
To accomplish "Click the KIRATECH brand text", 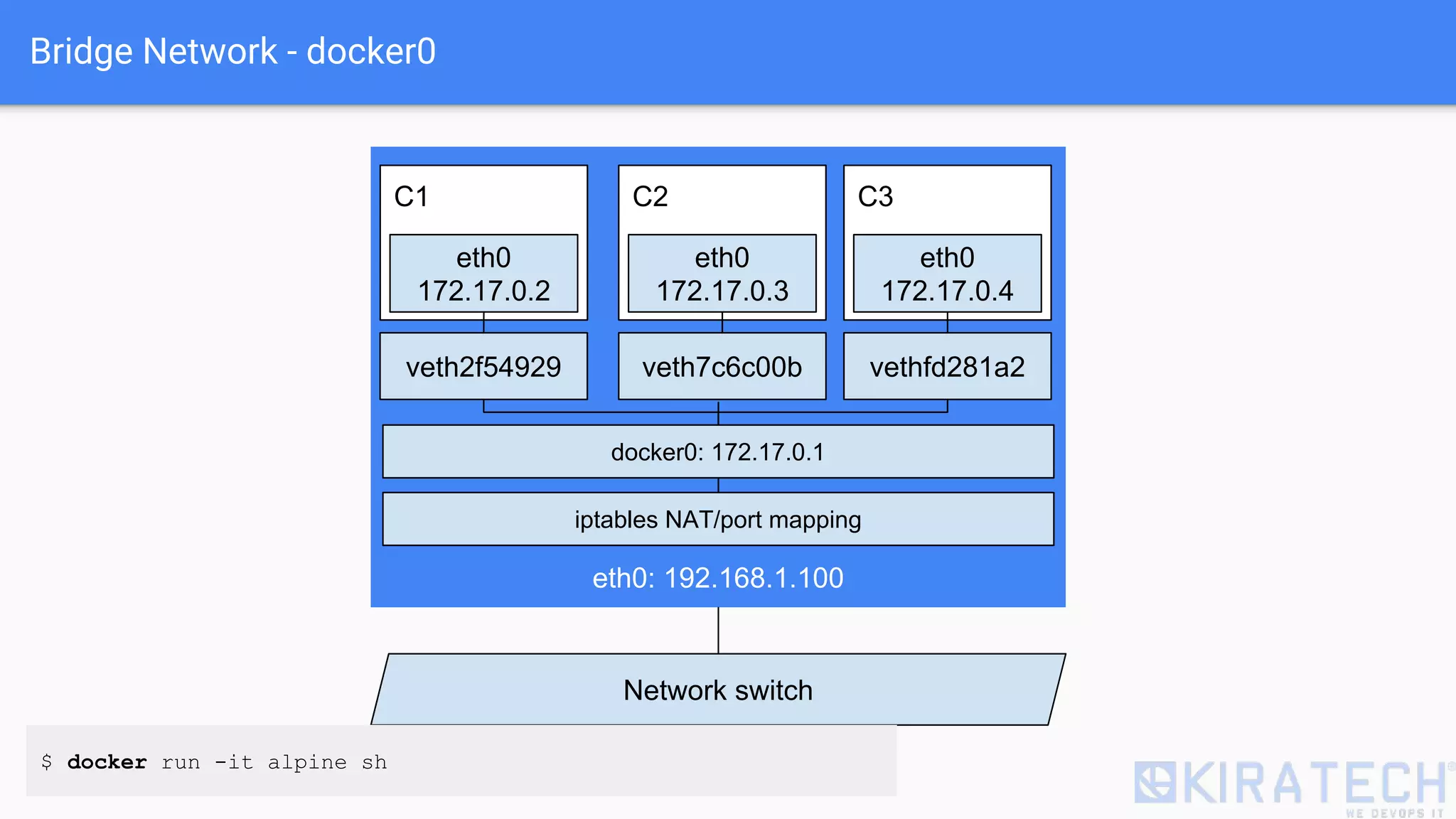I will [1314, 782].
